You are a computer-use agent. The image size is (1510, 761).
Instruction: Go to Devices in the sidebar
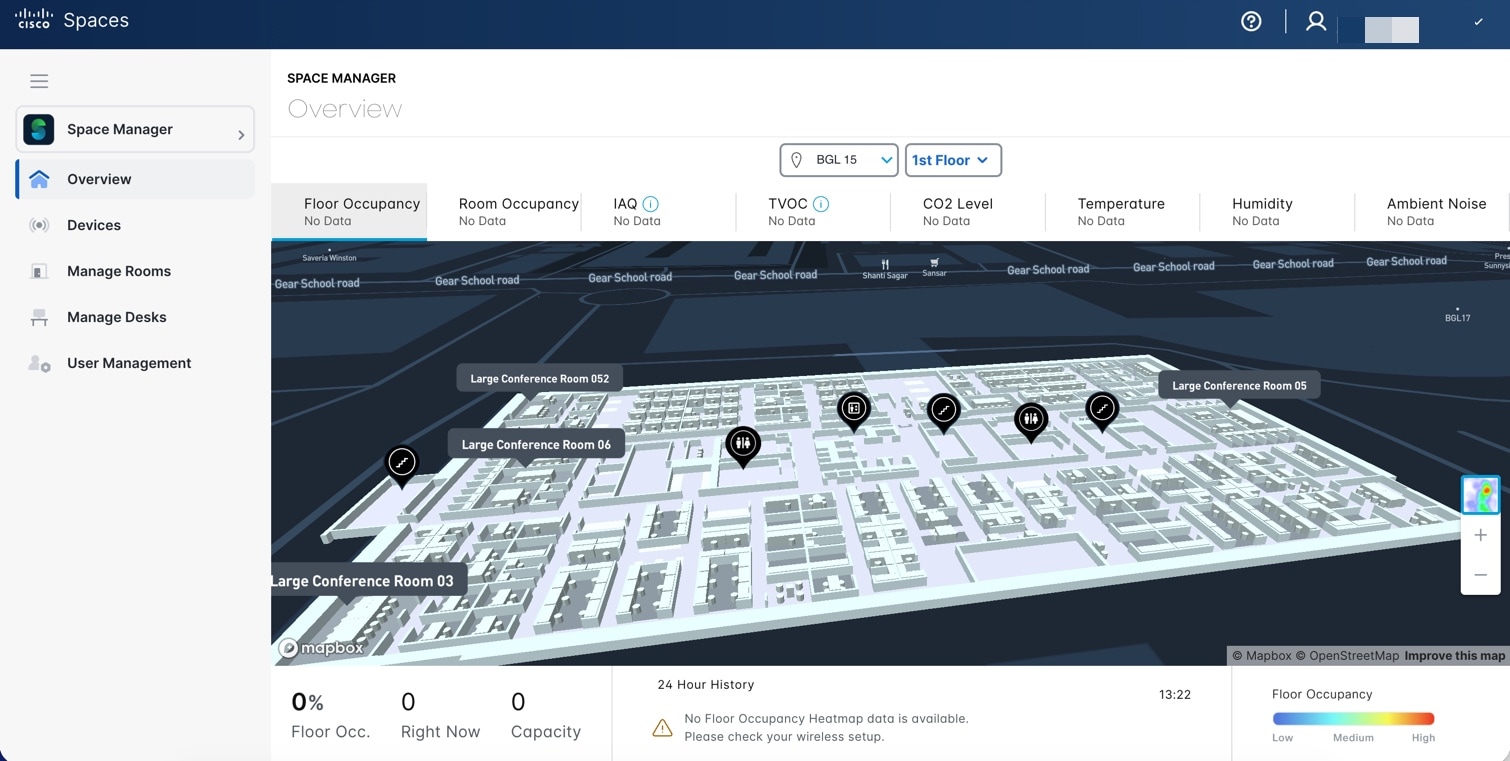pos(136,225)
